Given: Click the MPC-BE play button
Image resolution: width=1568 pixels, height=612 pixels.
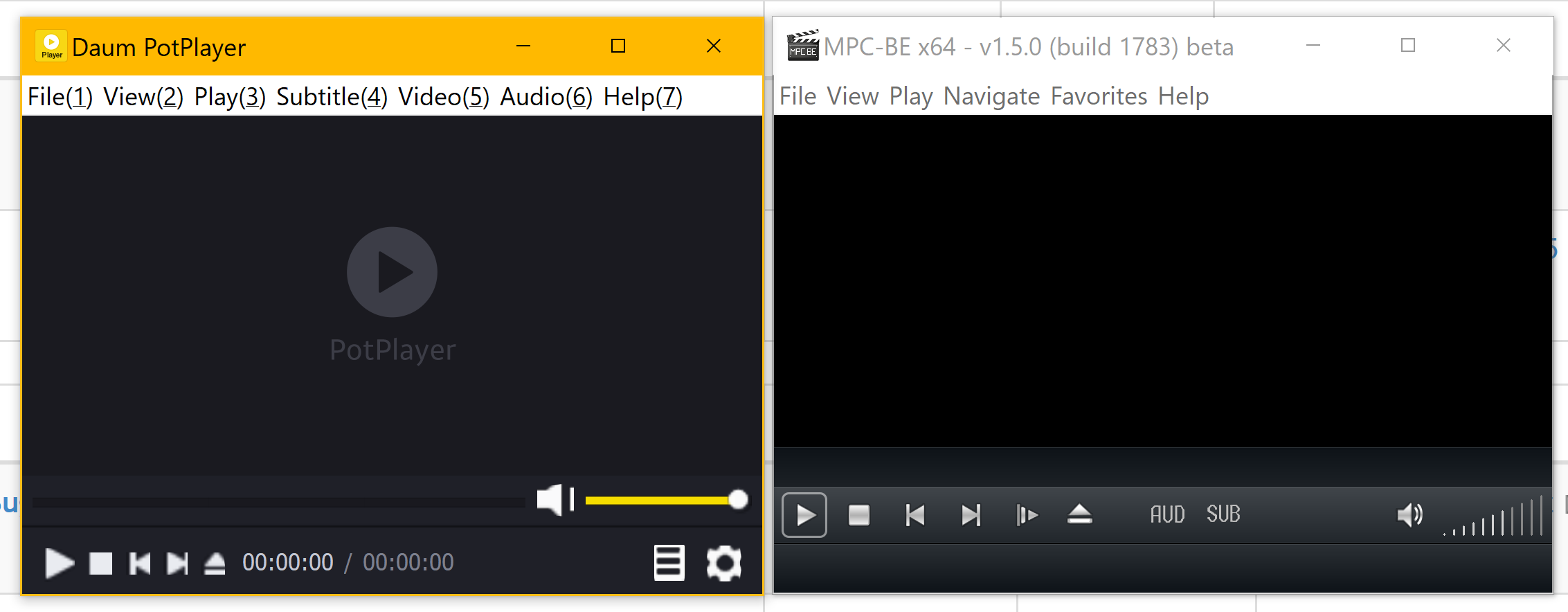Looking at the screenshot, I should click(x=804, y=515).
